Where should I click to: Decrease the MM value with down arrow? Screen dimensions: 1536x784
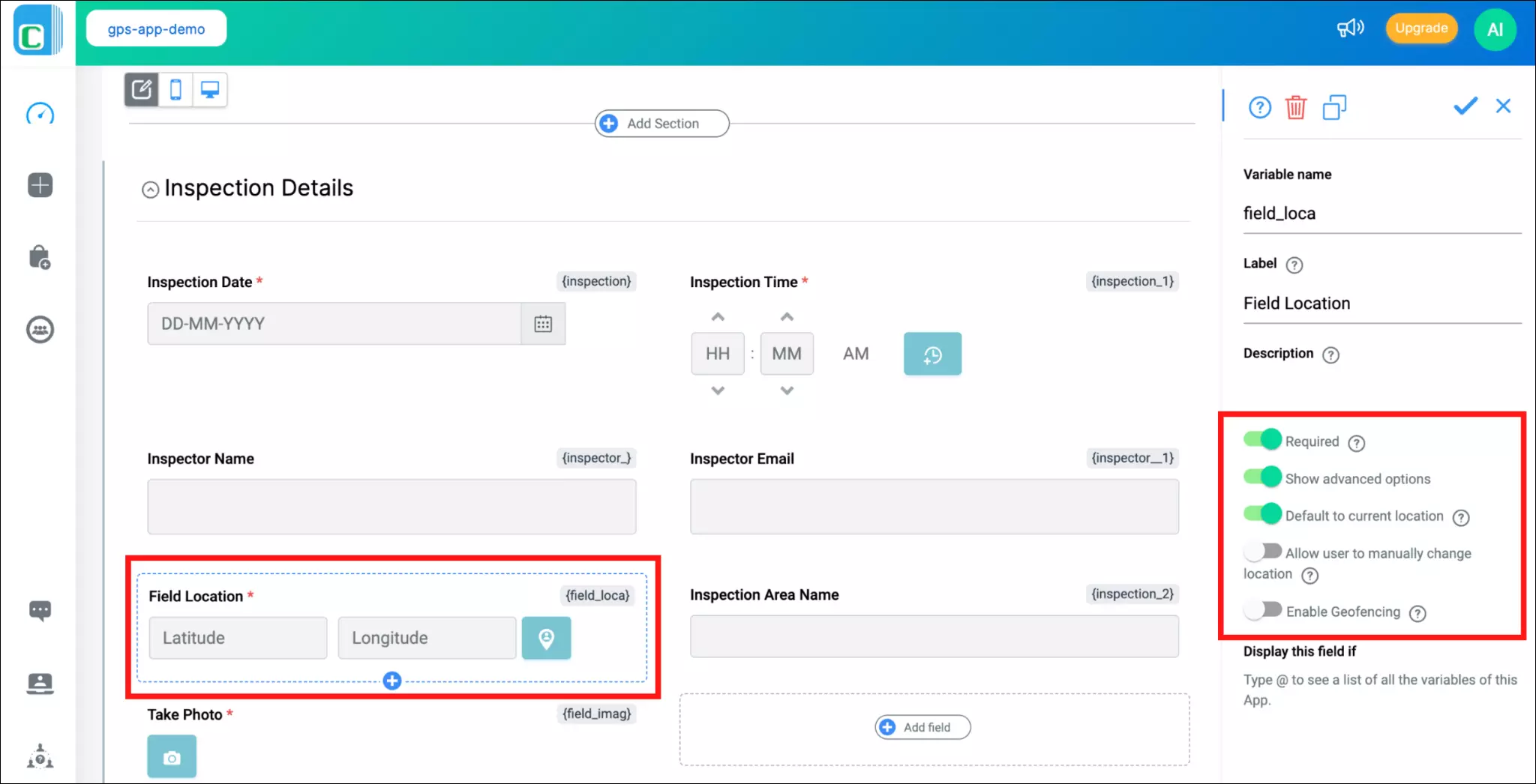[787, 391]
